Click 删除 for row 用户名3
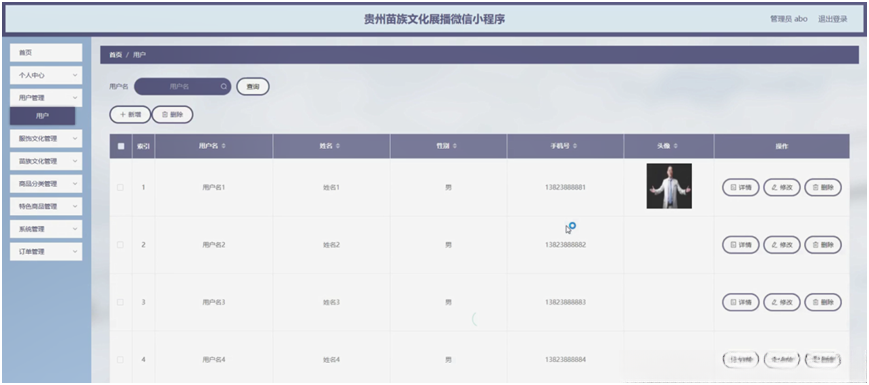This screenshot has height=385, width=869. (x=823, y=302)
